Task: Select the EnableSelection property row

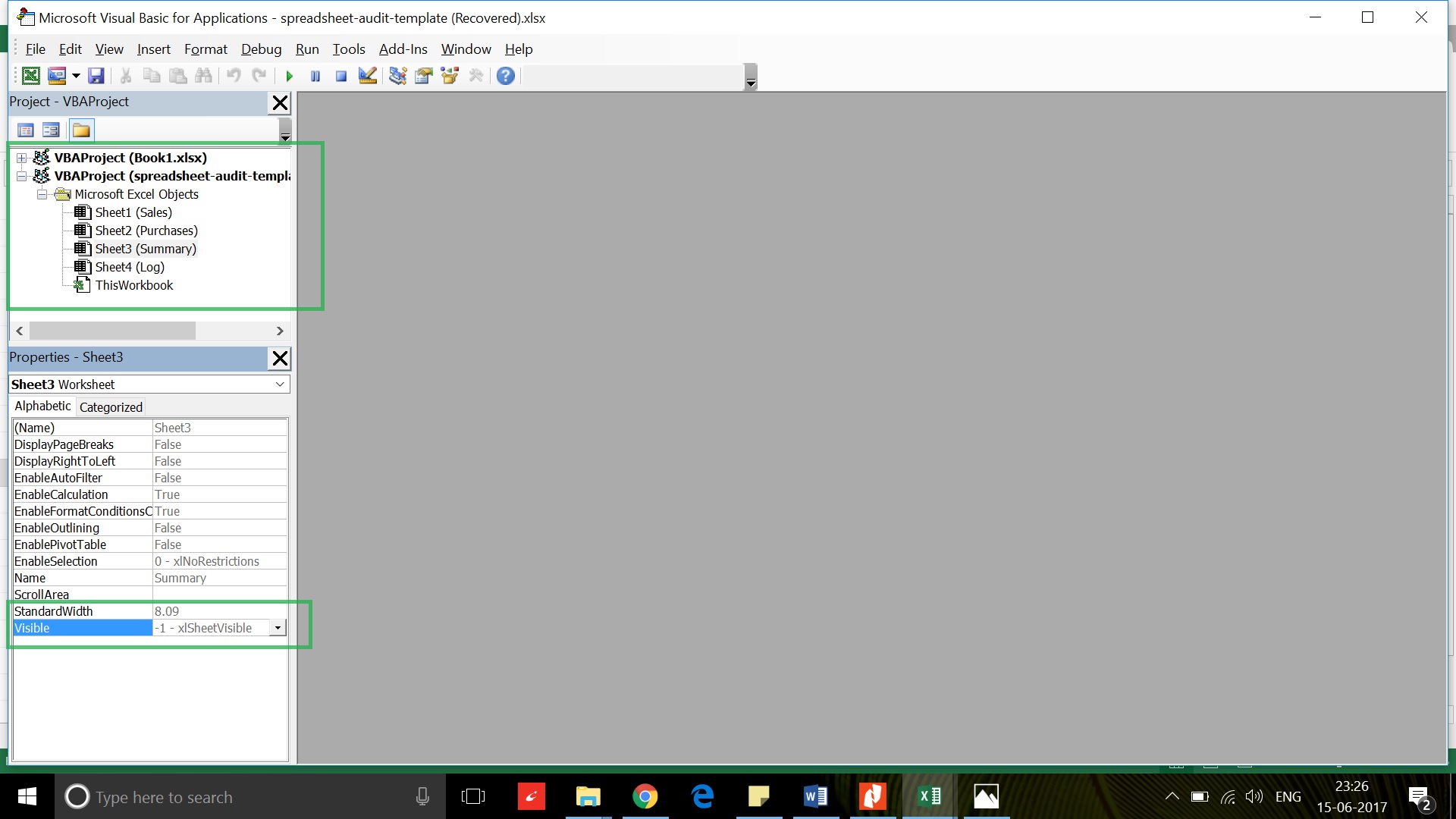Action: click(150, 561)
